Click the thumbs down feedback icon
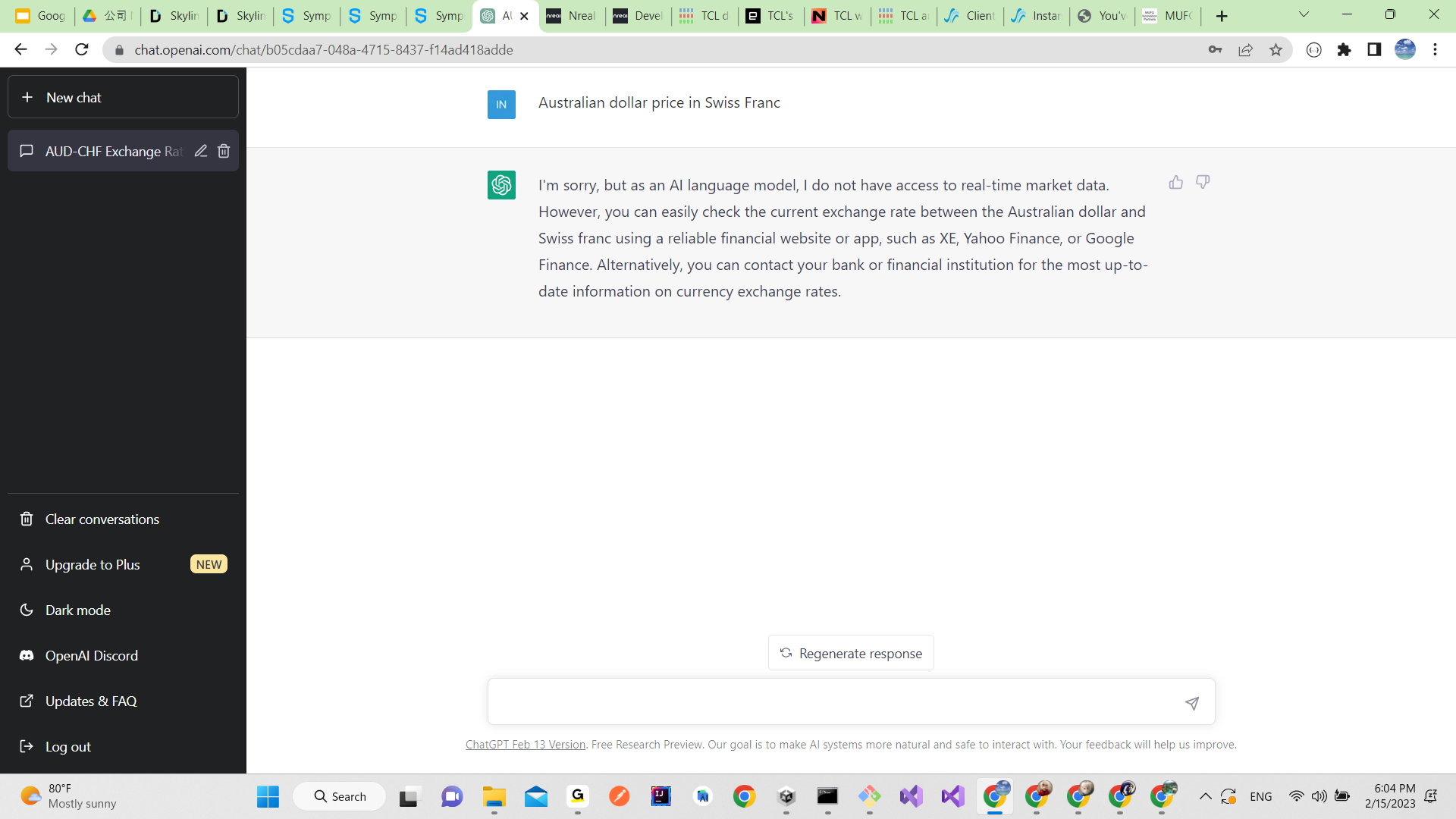 click(1203, 182)
